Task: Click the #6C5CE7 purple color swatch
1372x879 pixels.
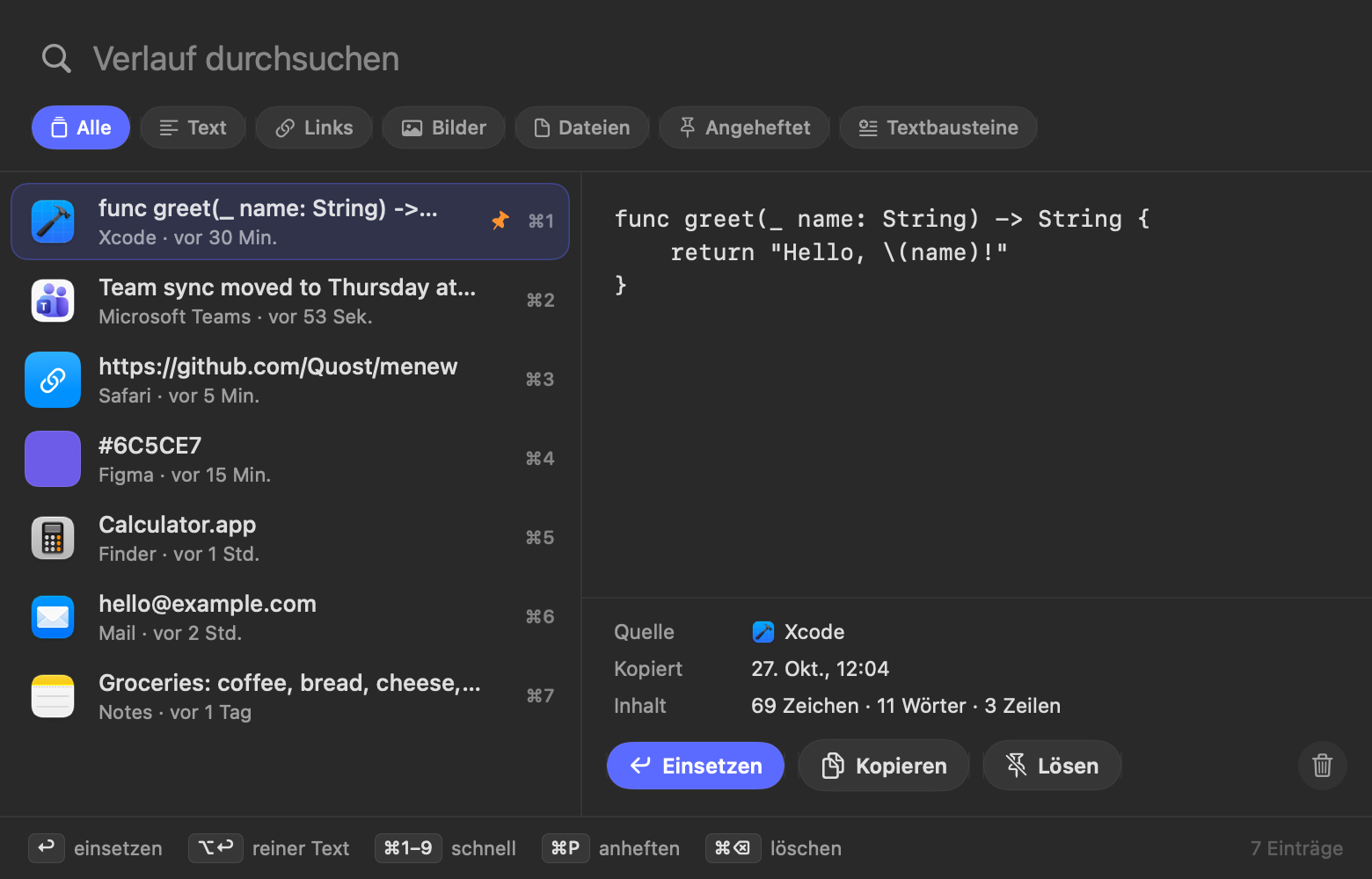Action: pyautogui.click(x=53, y=459)
